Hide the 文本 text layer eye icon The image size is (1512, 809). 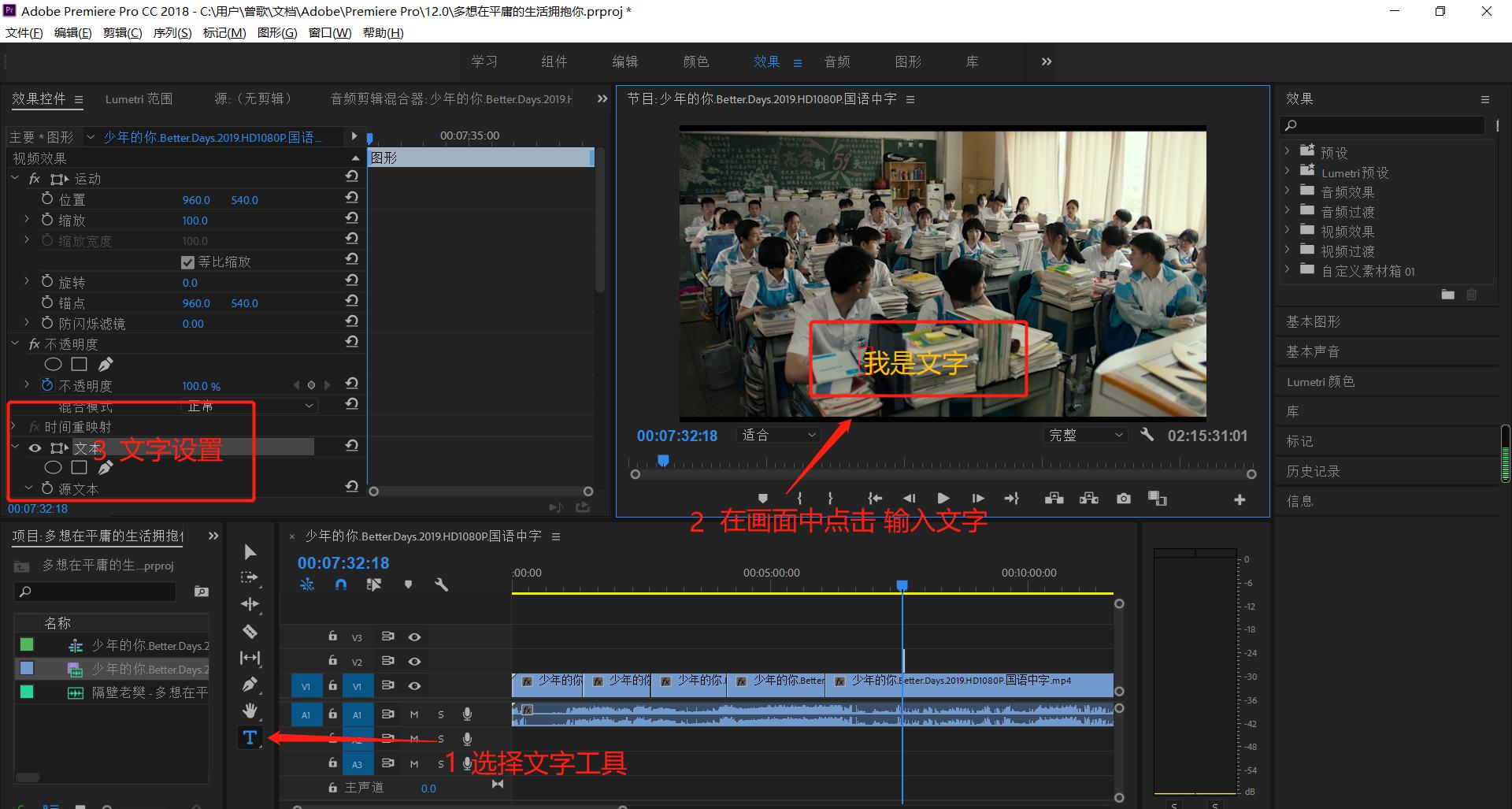tap(35, 448)
